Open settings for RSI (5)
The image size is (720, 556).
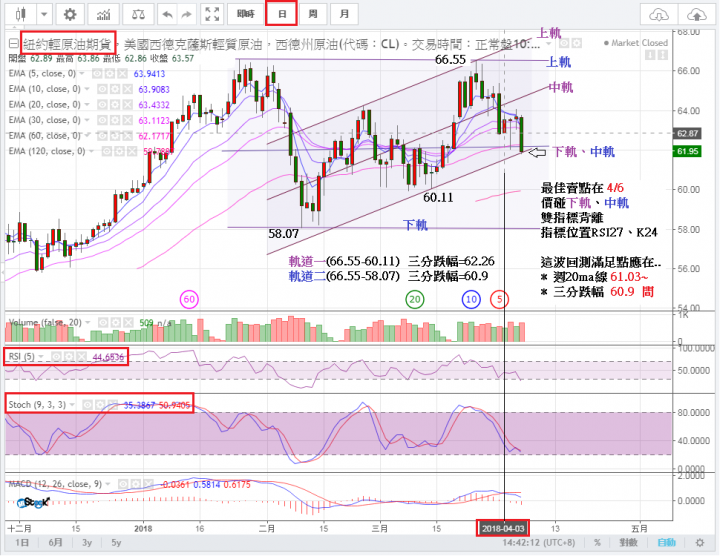coord(68,357)
